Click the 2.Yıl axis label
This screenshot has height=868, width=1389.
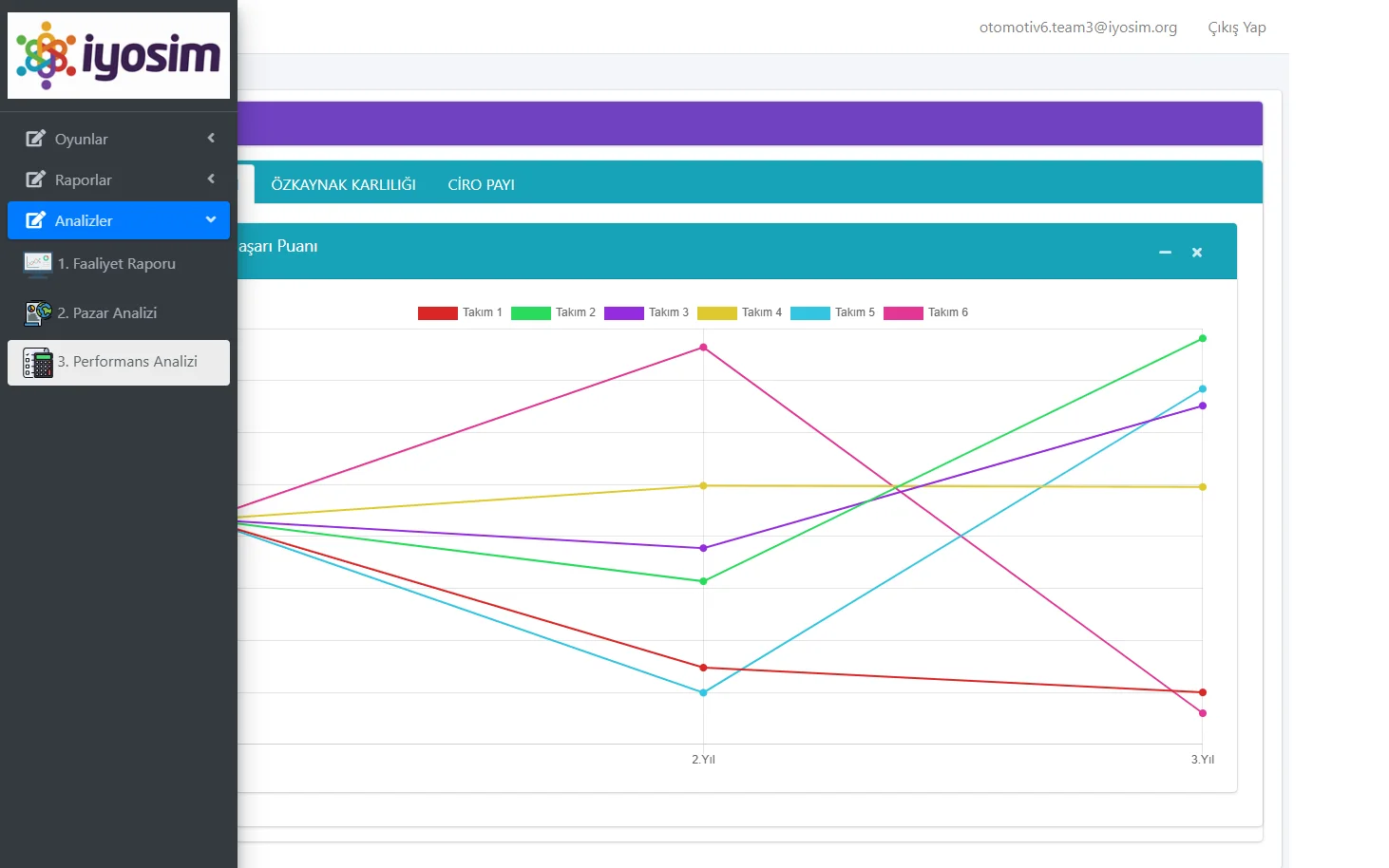pos(703,760)
